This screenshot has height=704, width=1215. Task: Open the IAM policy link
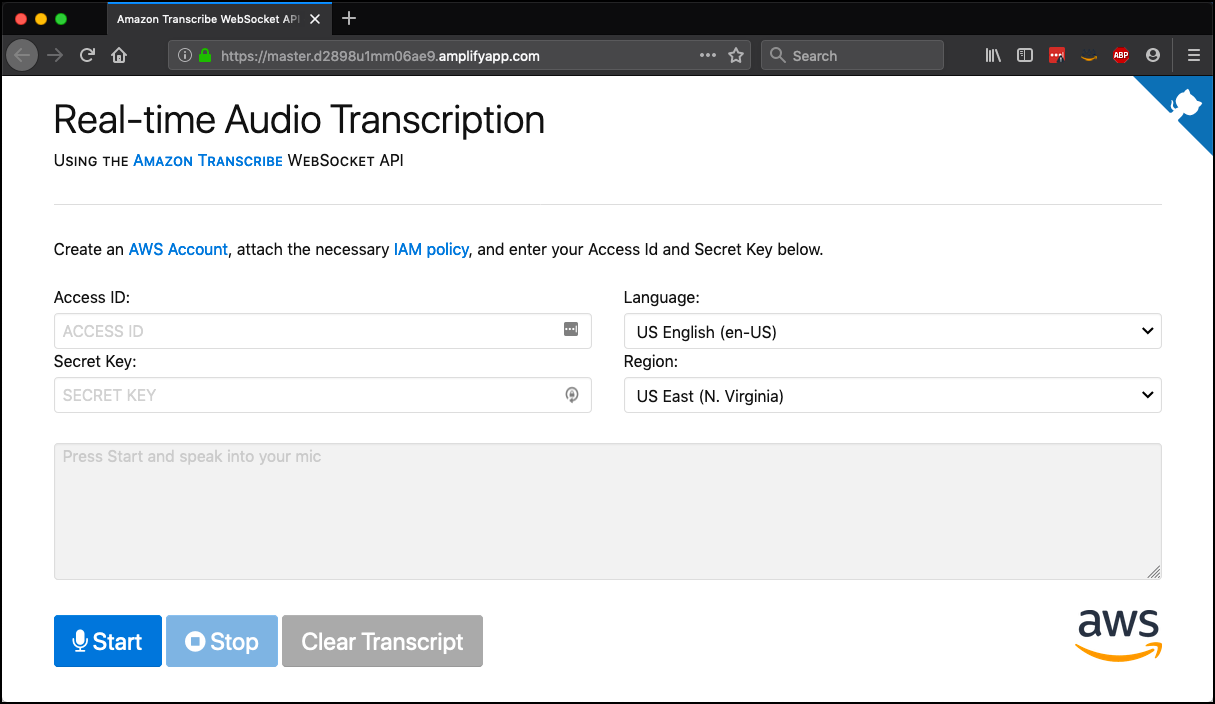click(x=431, y=249)
